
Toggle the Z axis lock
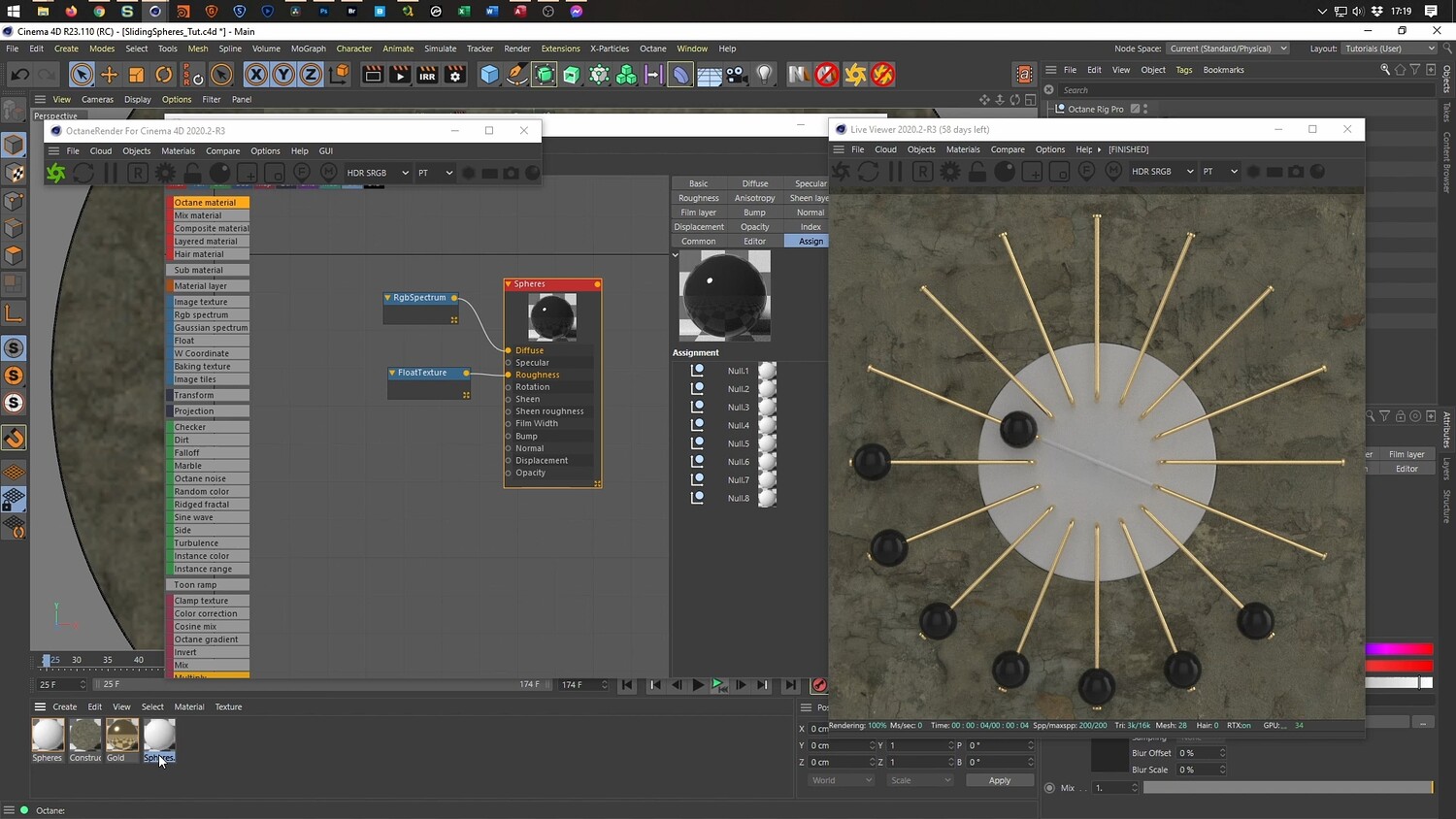[x=310, y=75]
